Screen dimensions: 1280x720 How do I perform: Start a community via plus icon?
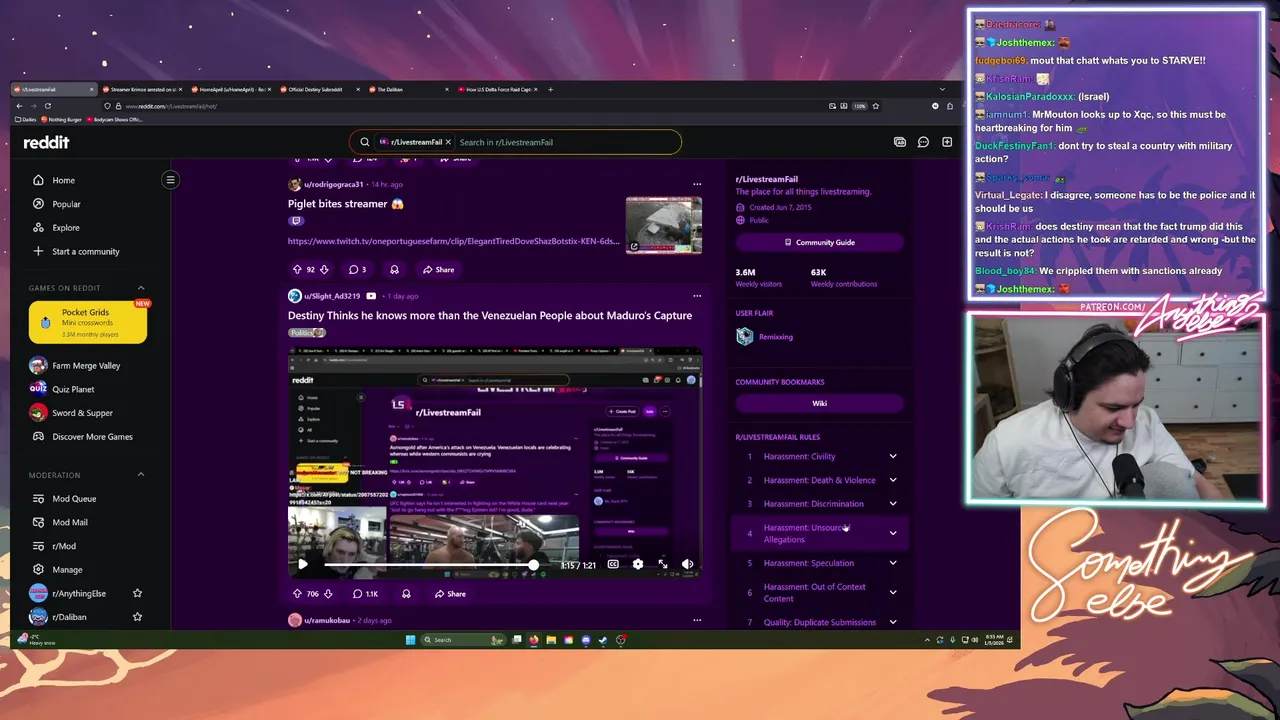[x=38, y=251]
